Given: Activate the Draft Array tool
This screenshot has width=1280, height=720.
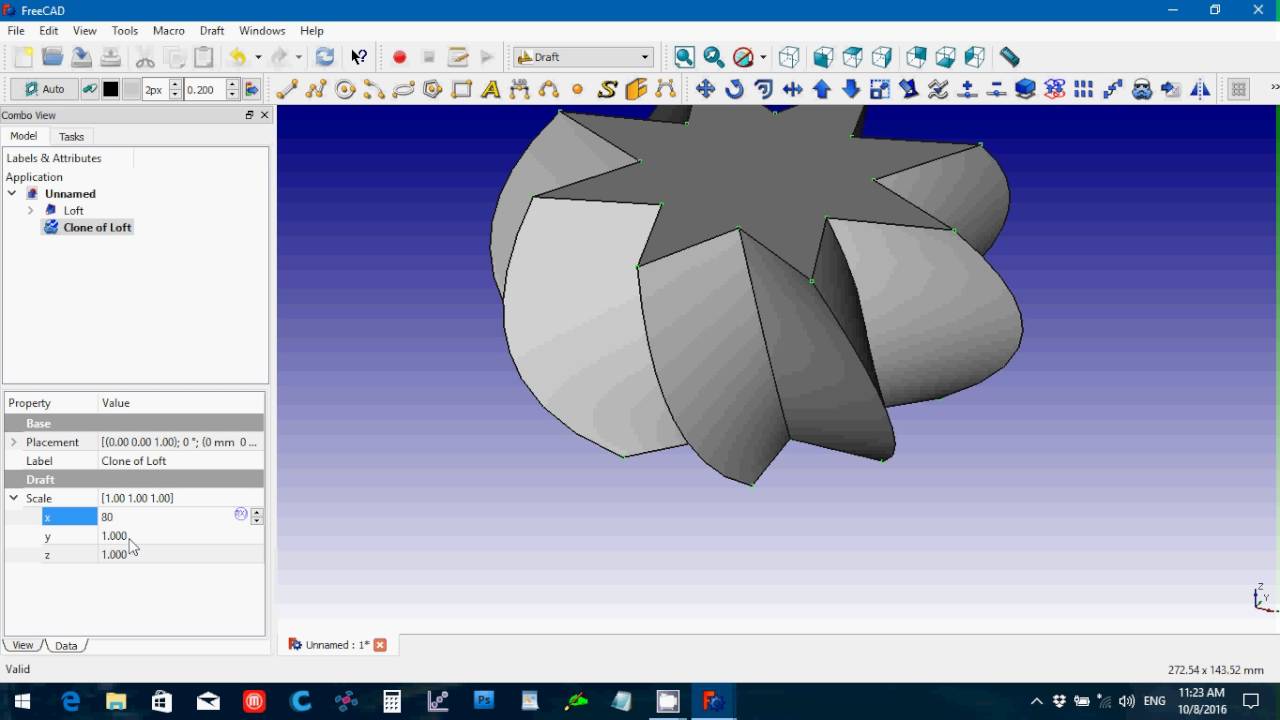Looking at the screenshot, I should pos(1083,89).
